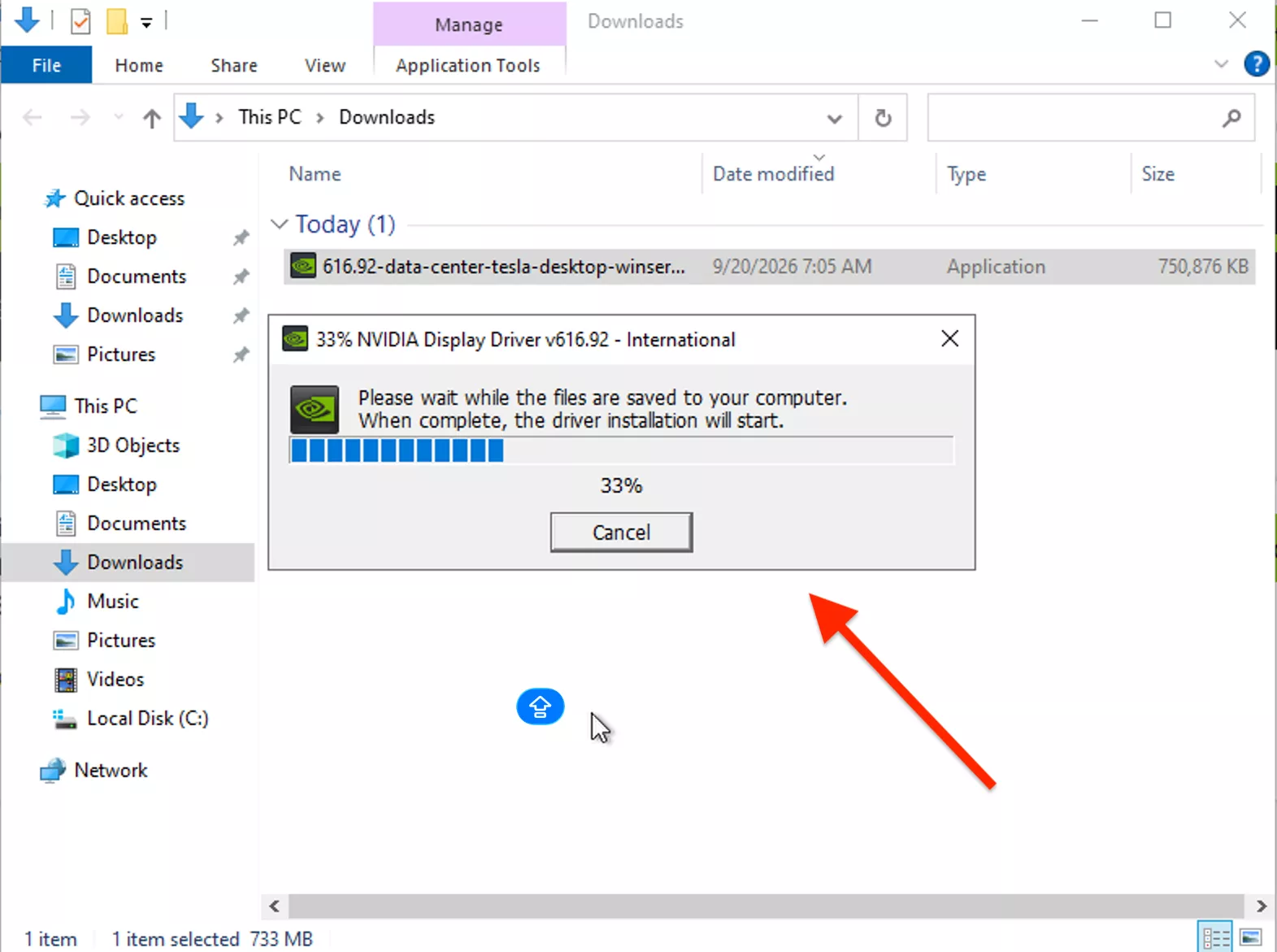Open the Videos folder
The image size is (1277, 952).
click(115, 680)
